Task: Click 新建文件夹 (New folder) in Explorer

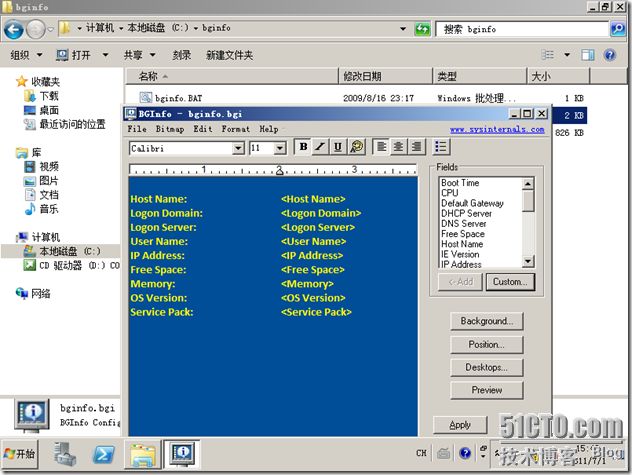Action: pos(229,55)
